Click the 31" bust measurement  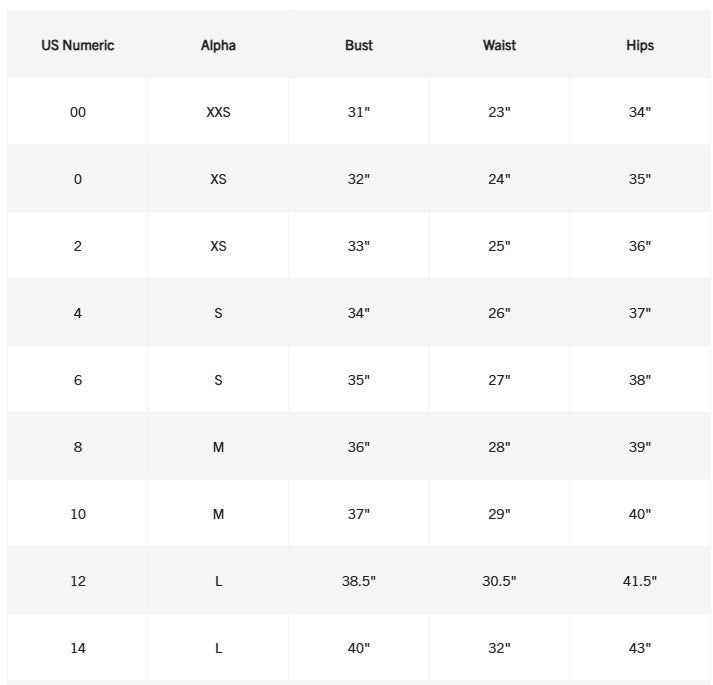(359, 112)
